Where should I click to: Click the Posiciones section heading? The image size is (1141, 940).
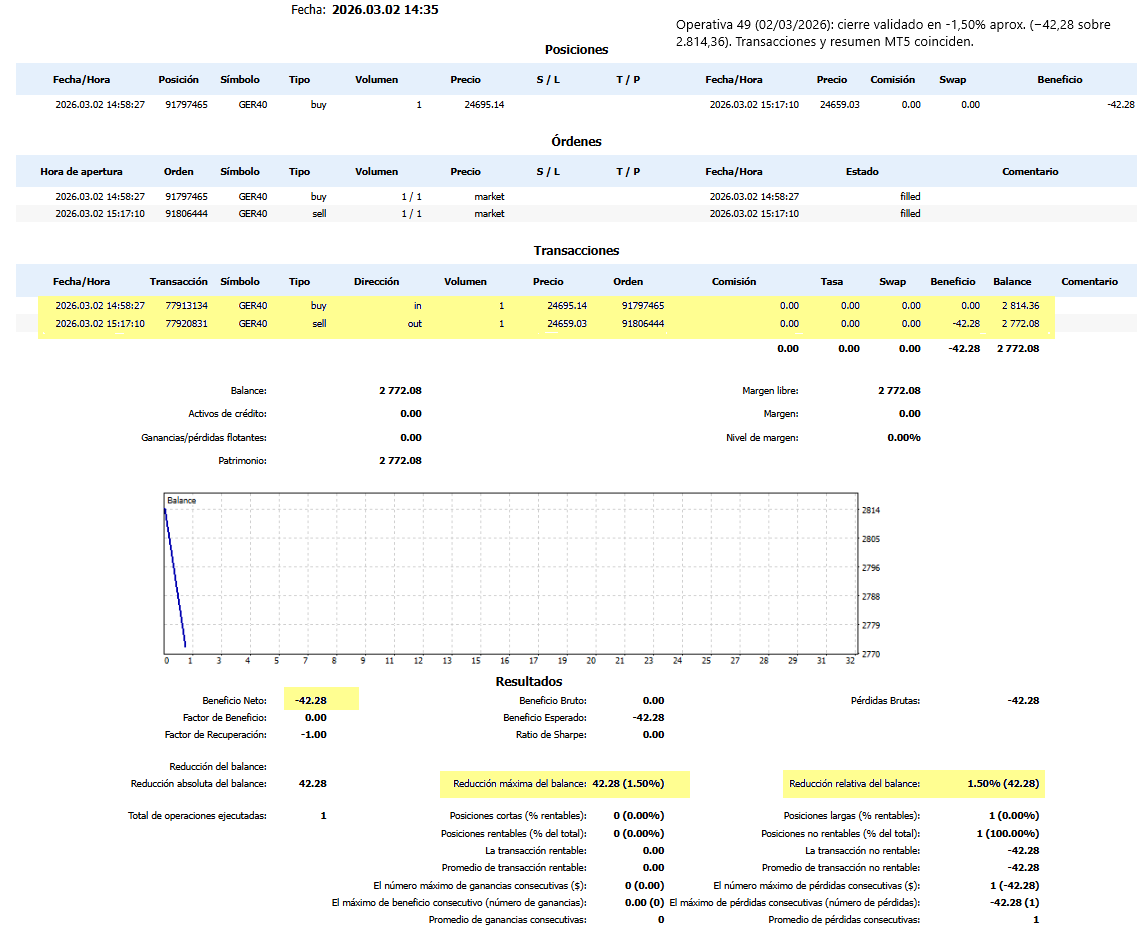[576, 49]
